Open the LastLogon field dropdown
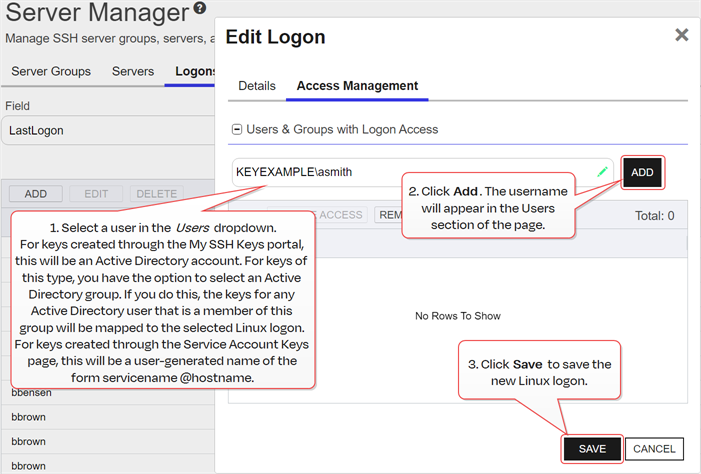Image resolution: width=701 pixels, height=474 pixels. pos(108,130)
